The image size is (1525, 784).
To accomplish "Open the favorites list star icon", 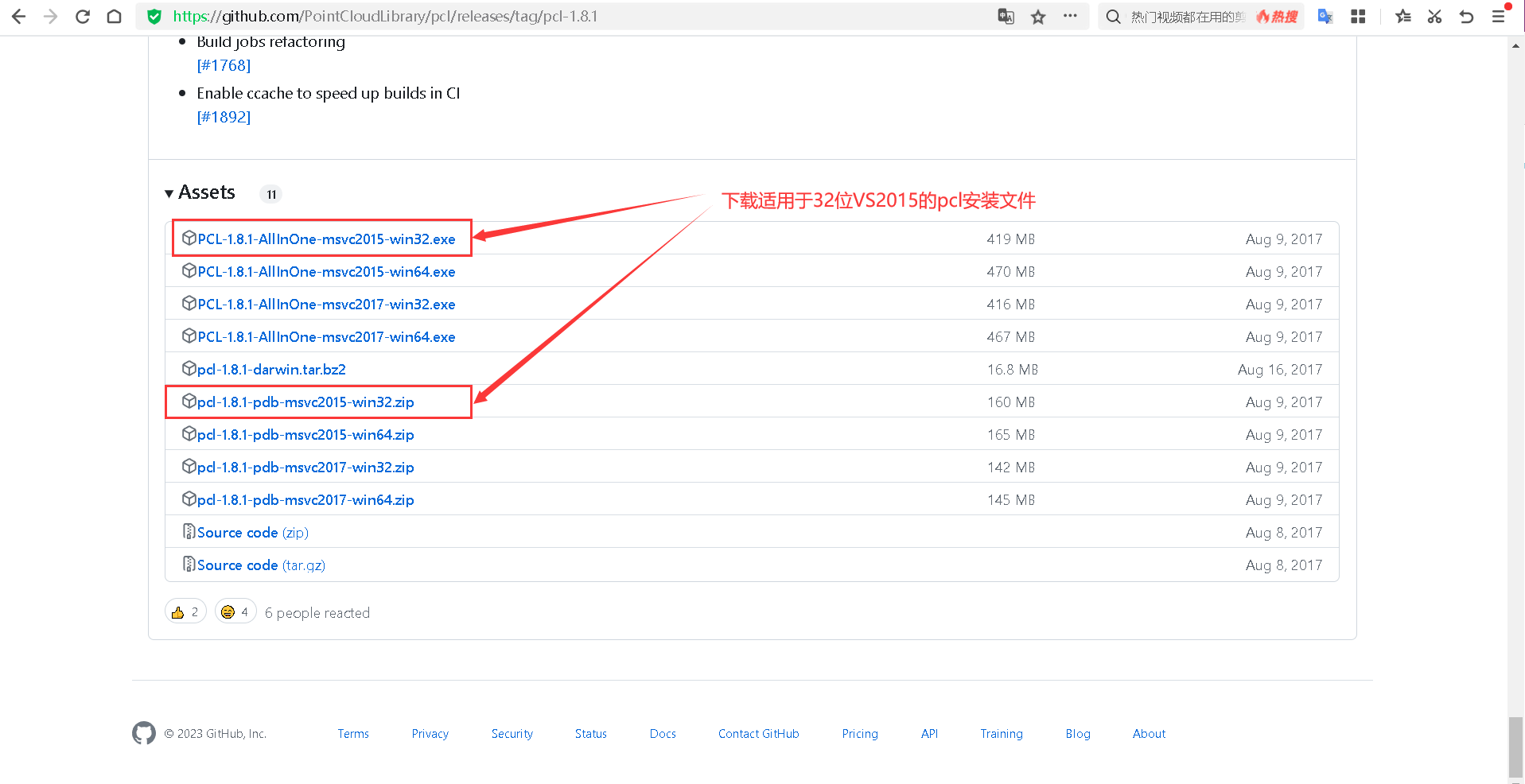I will pos(1403,17).
